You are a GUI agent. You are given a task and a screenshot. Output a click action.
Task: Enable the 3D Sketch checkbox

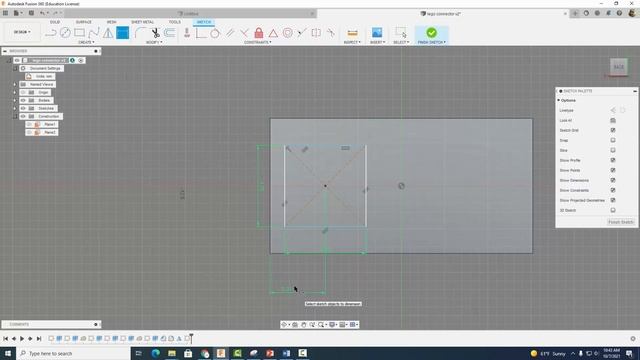(x=613, y=210)
